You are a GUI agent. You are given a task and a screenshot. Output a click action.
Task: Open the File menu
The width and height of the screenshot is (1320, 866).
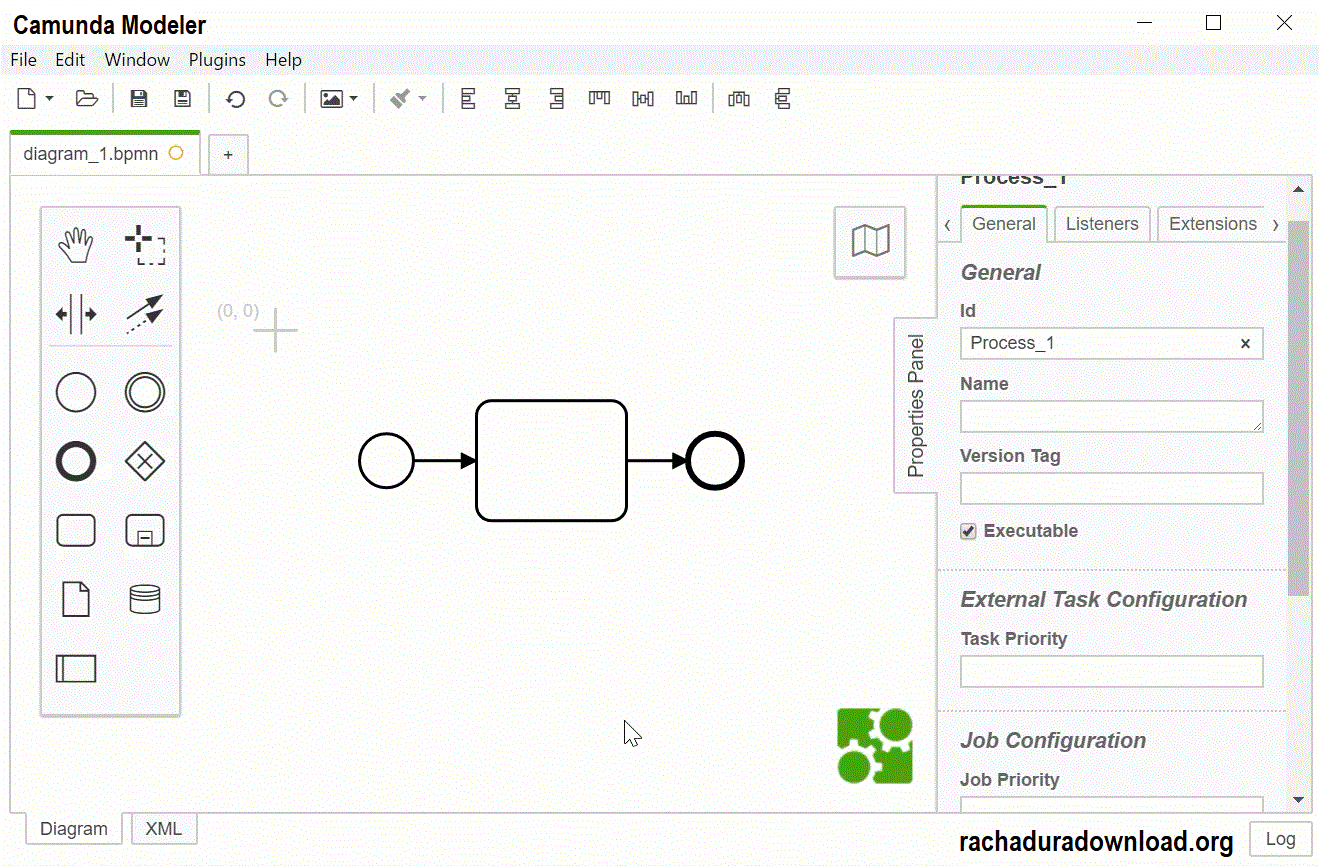23,60
